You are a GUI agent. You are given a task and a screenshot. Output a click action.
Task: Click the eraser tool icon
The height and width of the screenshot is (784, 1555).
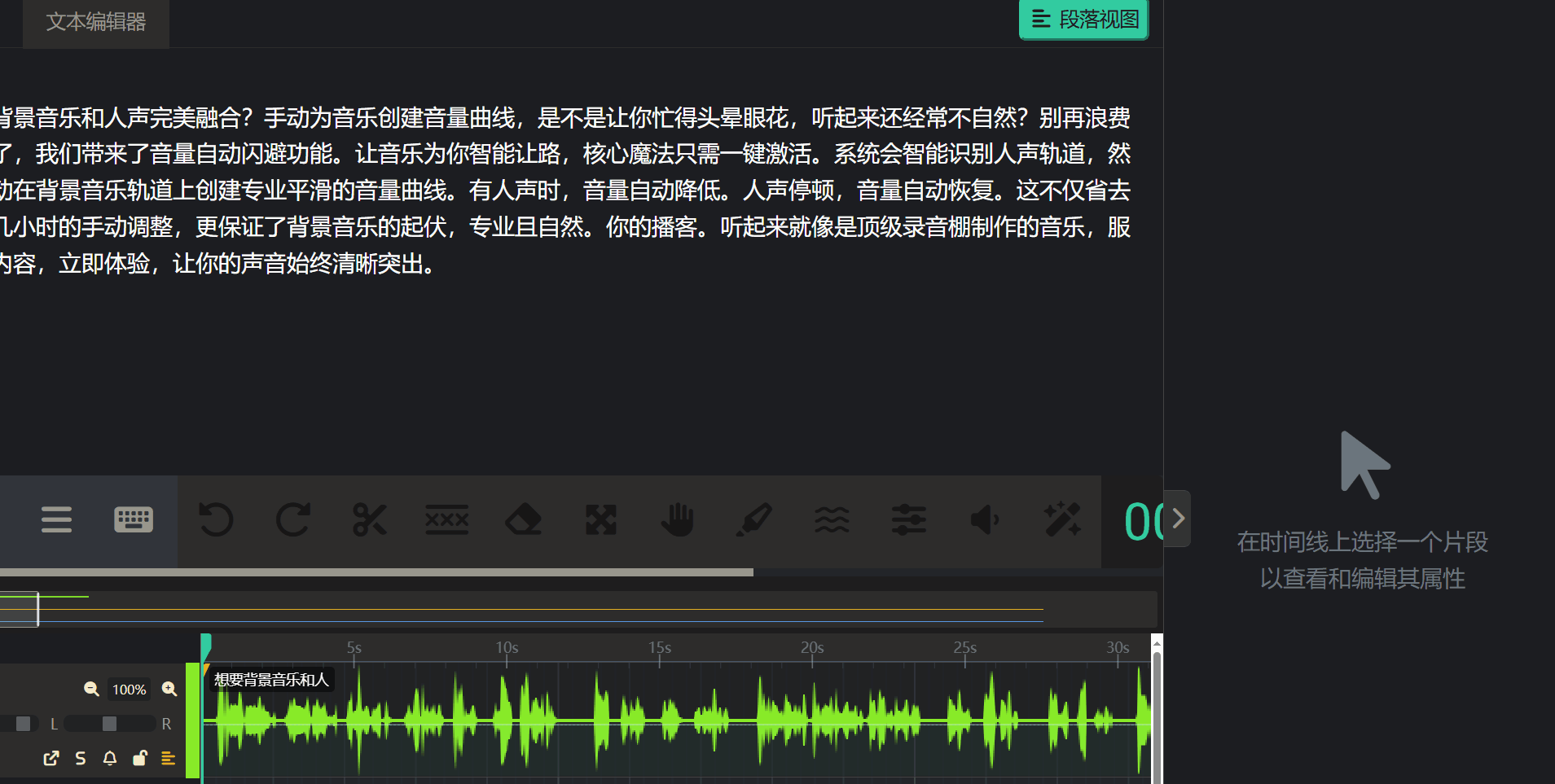(523, 519)
